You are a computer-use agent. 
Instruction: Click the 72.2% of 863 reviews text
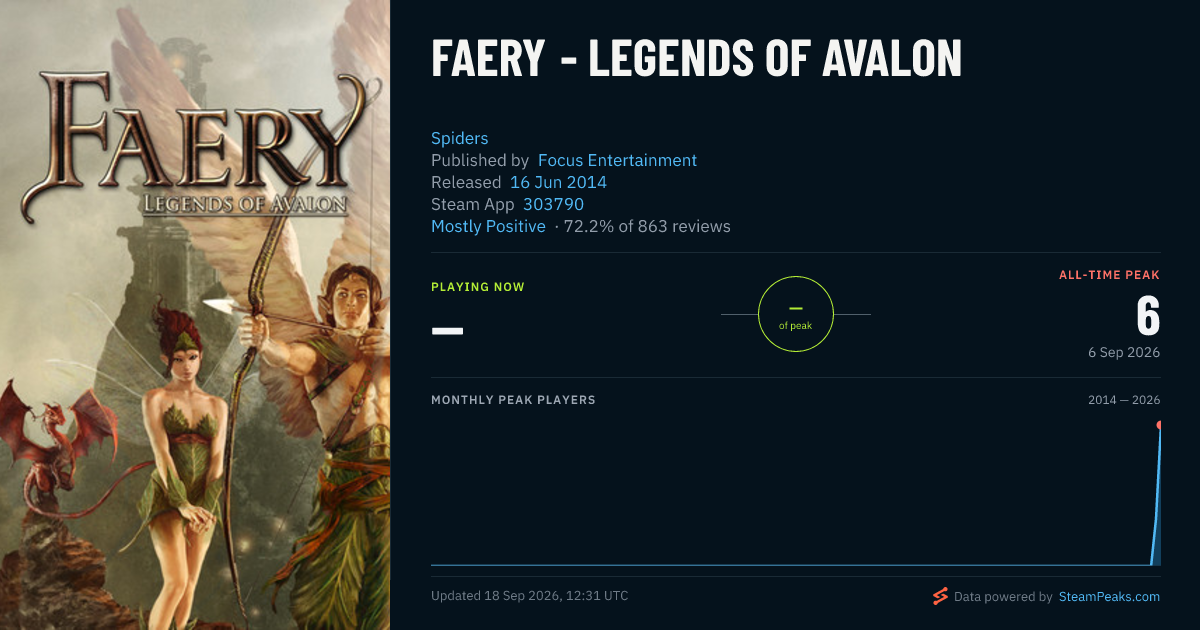coord(647,226)
